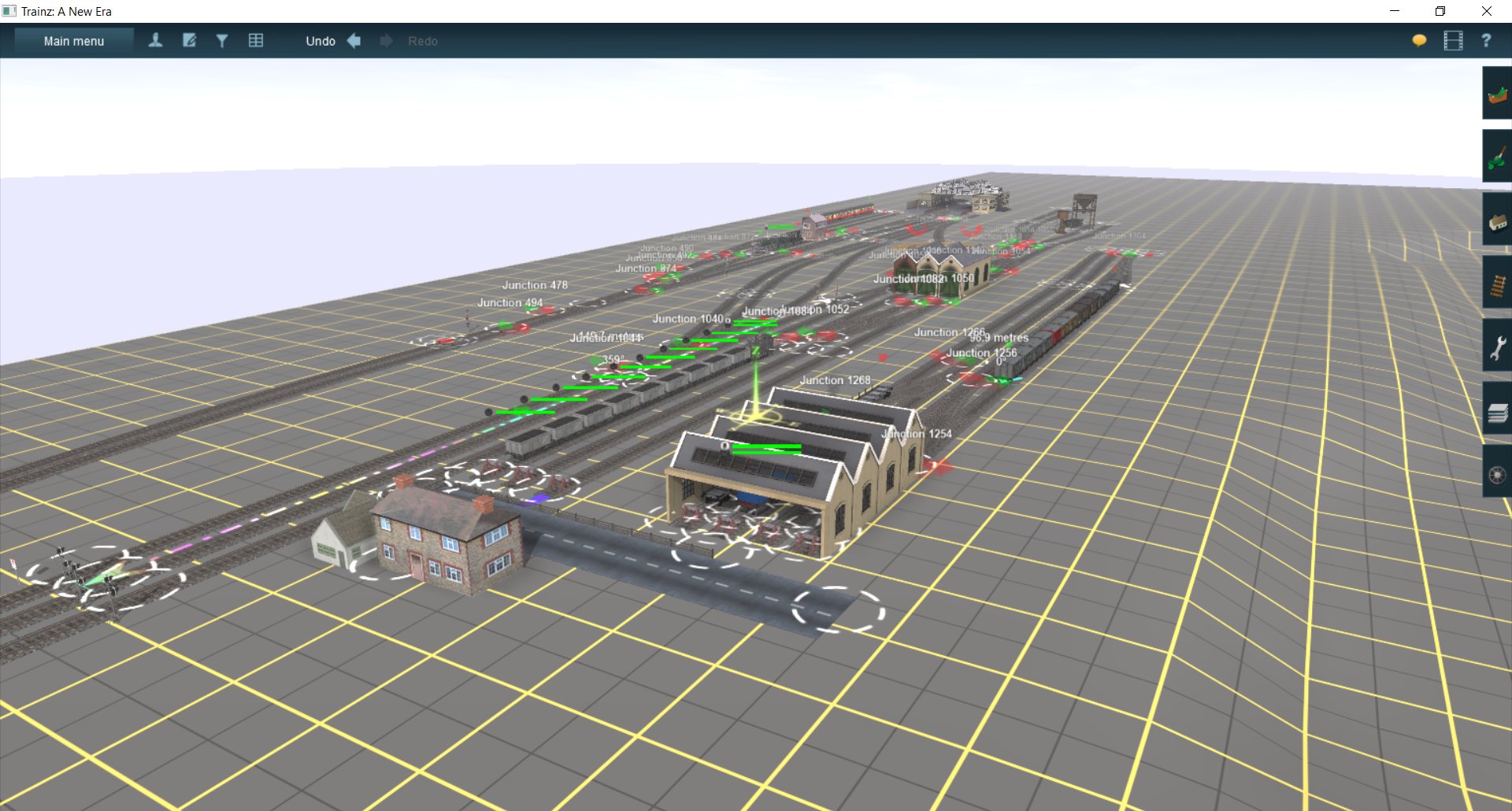Viewport: 1512px width, 811px height.
Task: Open the Tracks tab with rail icon
Action: [1497, 283]
